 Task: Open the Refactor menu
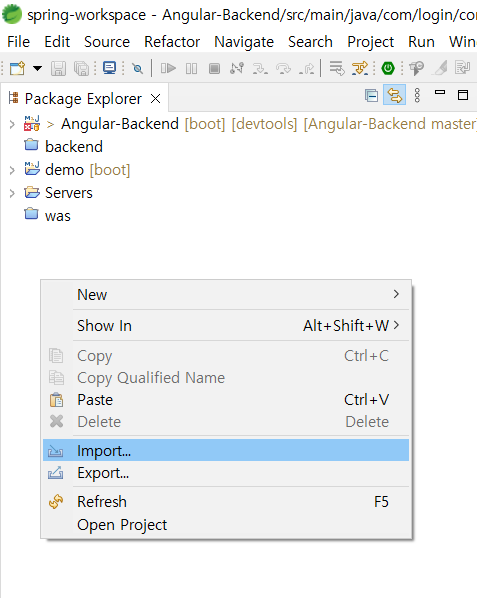coord(172,42)
